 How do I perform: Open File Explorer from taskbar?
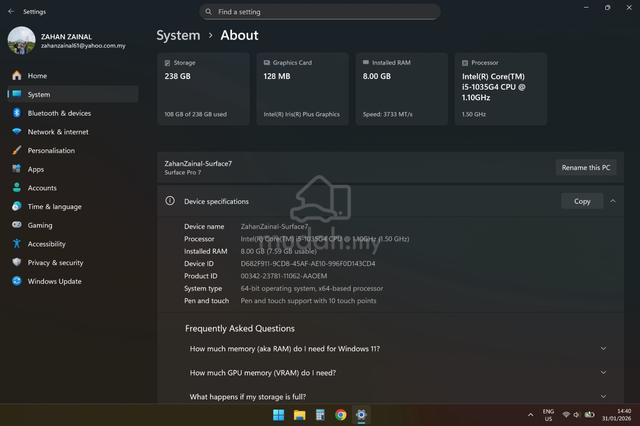[300, 415]
